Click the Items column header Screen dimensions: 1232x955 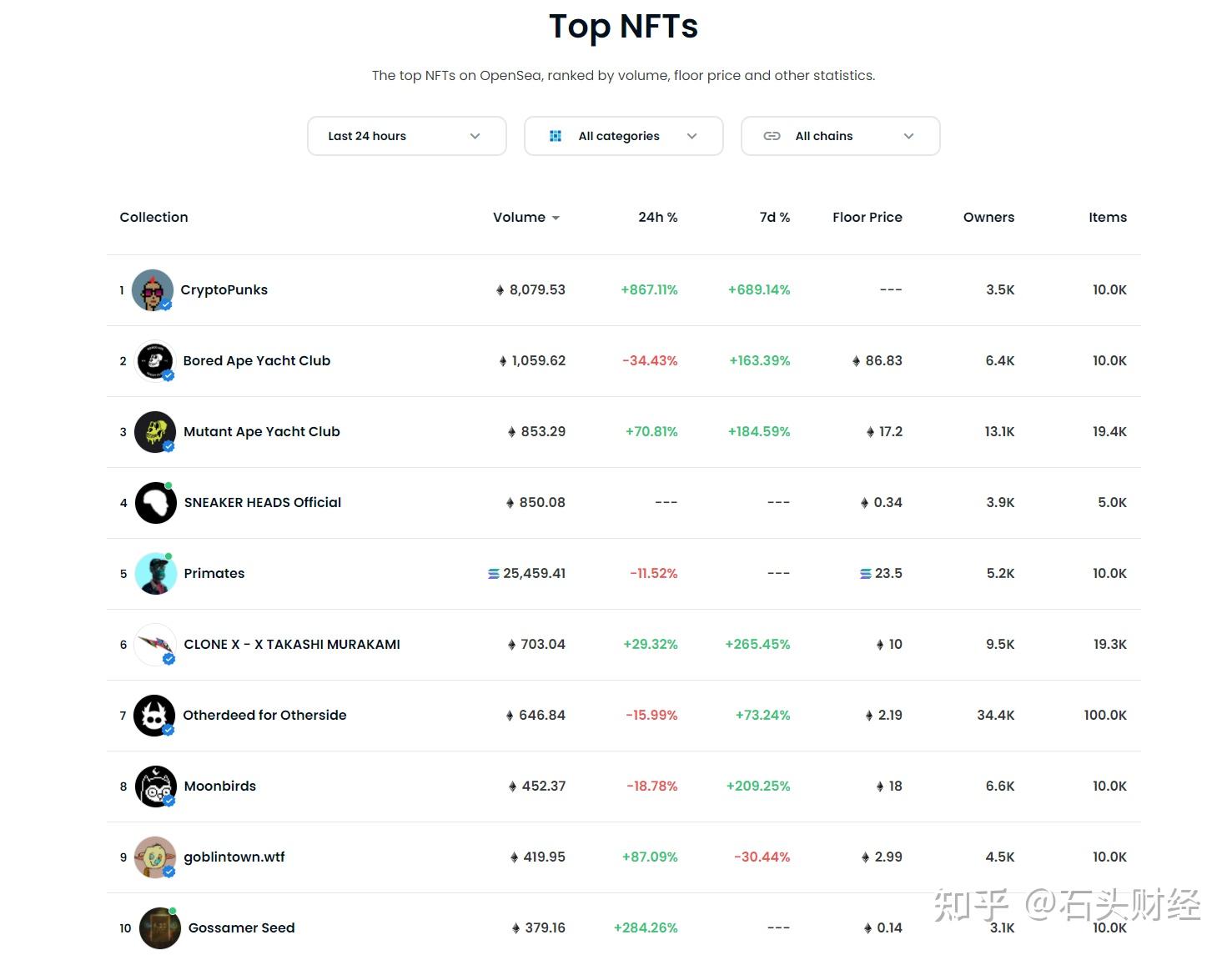pyautogui.click(x=1108, y=217)
